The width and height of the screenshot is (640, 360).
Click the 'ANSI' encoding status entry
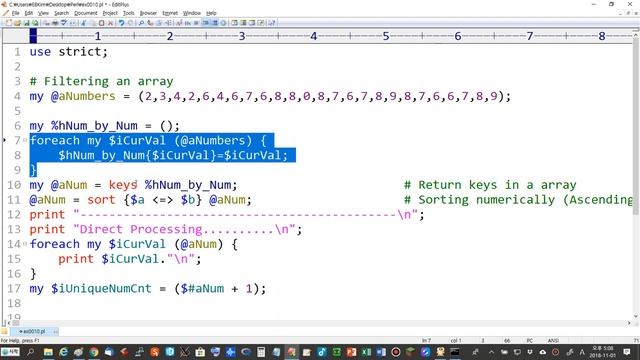(x=553, y=340)
